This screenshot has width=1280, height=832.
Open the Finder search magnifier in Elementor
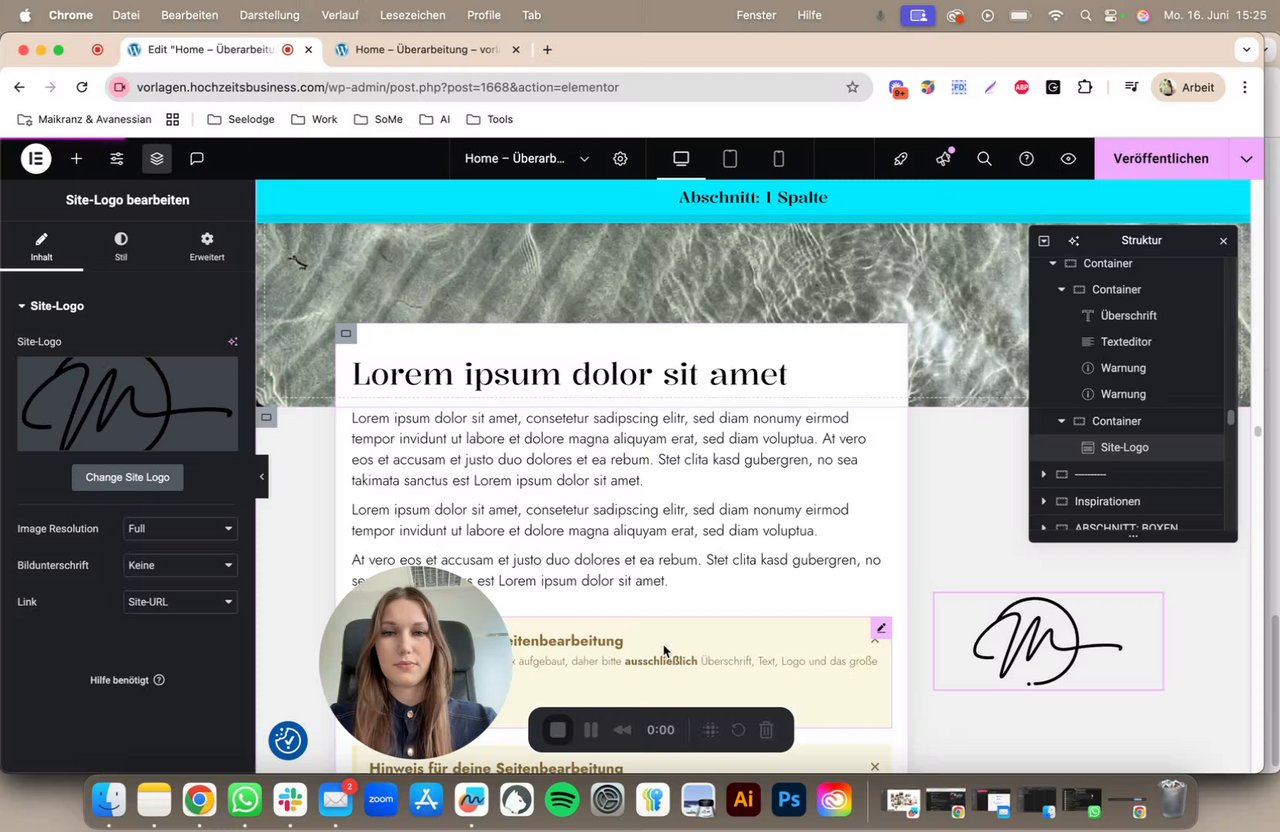tap(984, 158)
